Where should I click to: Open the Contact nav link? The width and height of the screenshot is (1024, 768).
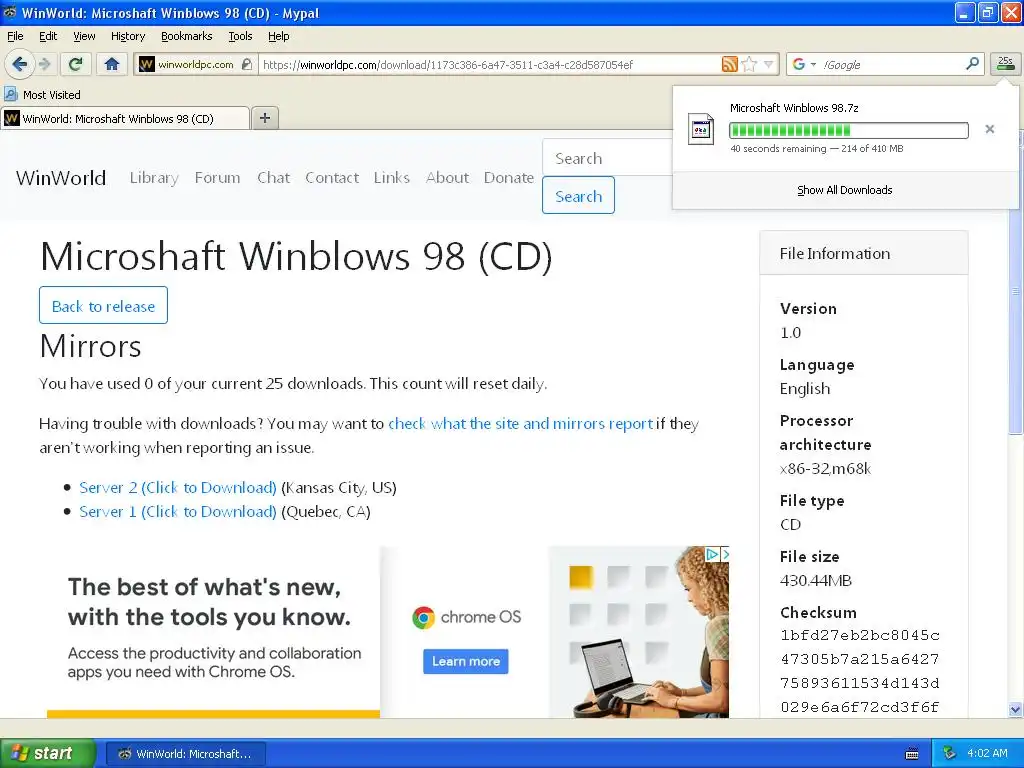(332, 178)
